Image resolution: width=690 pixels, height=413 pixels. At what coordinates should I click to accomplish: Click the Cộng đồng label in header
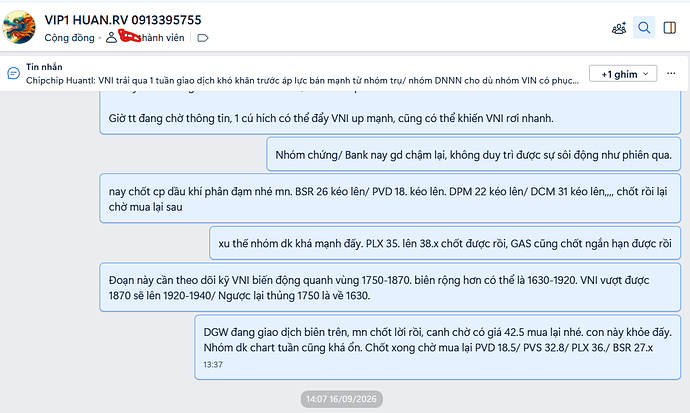(70, 38)
